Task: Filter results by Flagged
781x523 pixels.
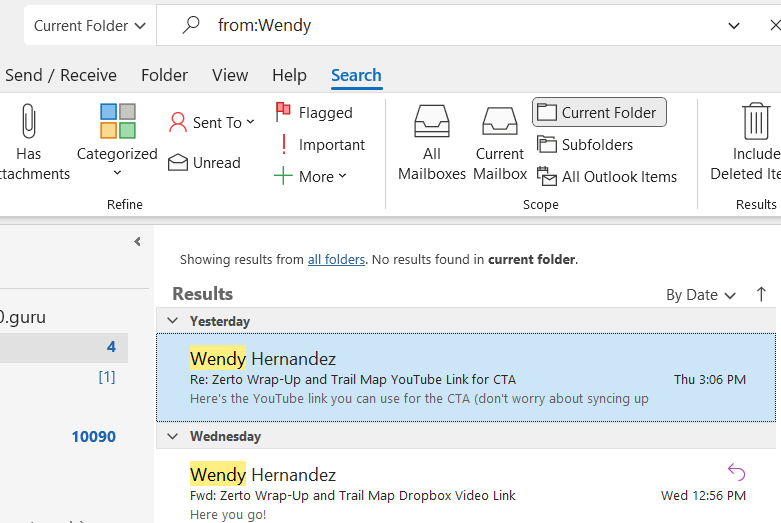Action: click(x=314, y=113)
